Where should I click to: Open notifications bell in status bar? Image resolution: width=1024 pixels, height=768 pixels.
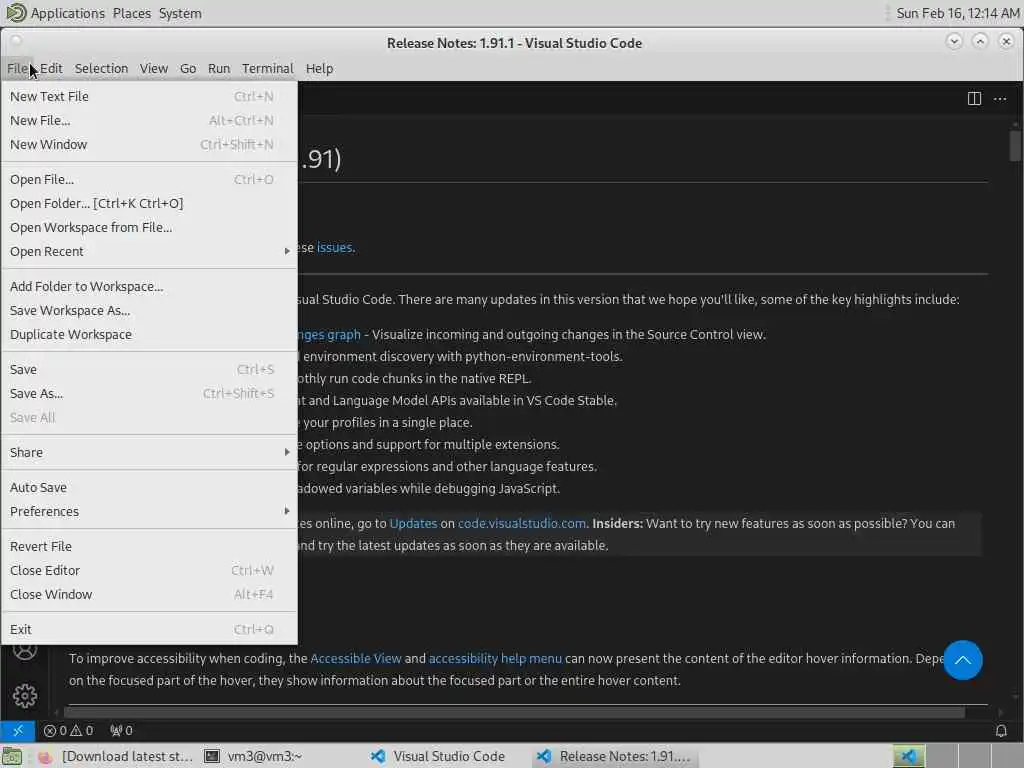click(1000, 730)
